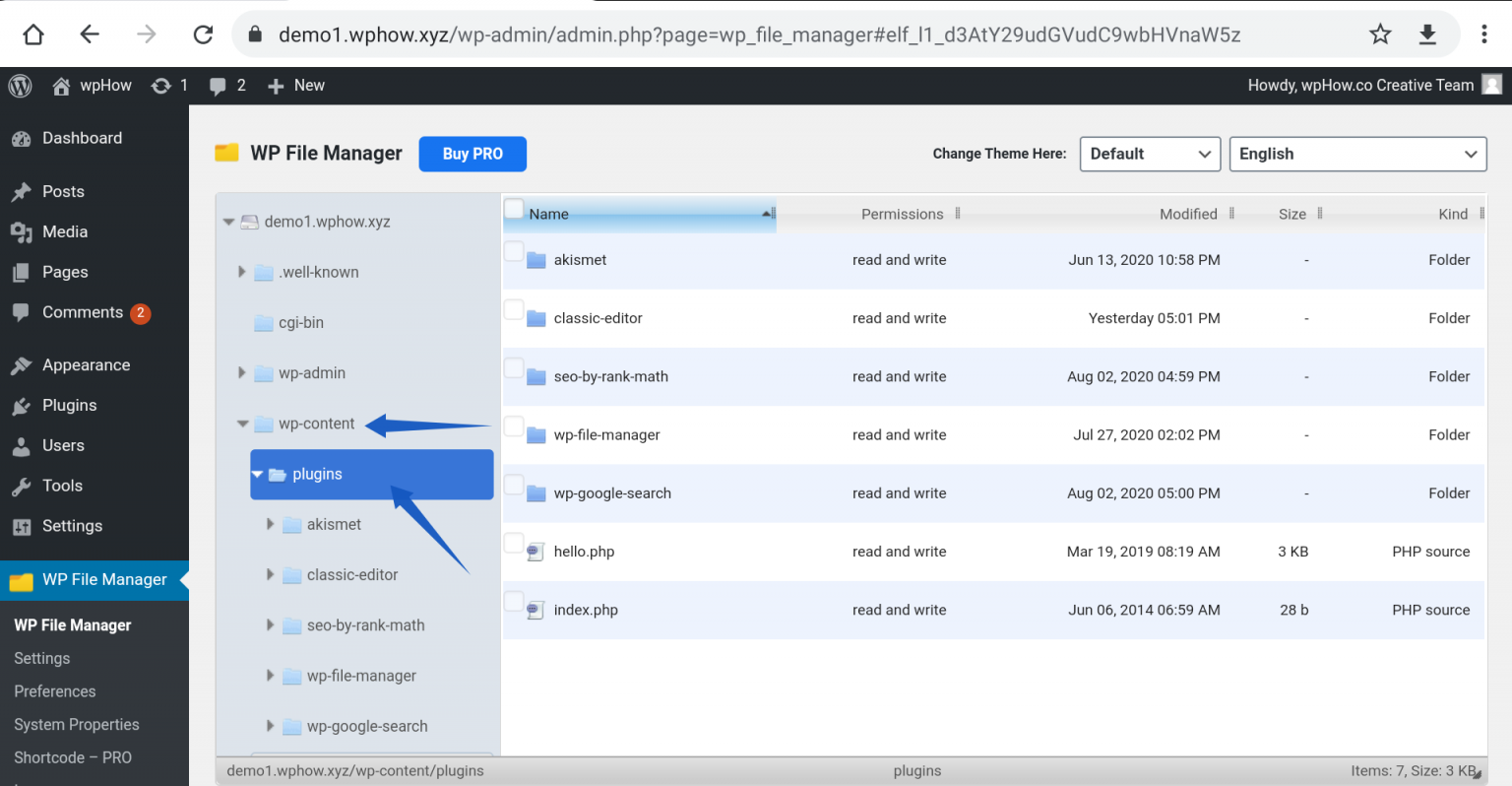The height and width of the screenshot is (786, 1512).
Task: Check the akismet row checkbox
Action: (x=514, y=251)
